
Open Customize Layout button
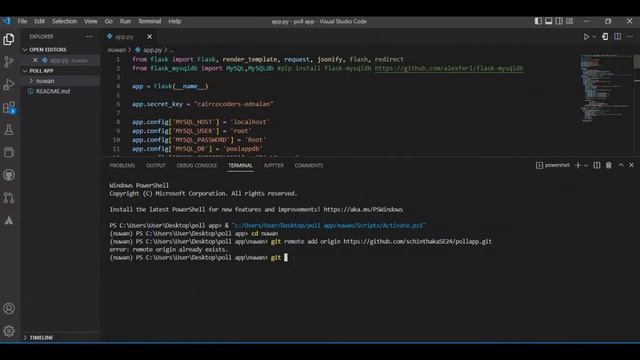click(x=569, y=21)
